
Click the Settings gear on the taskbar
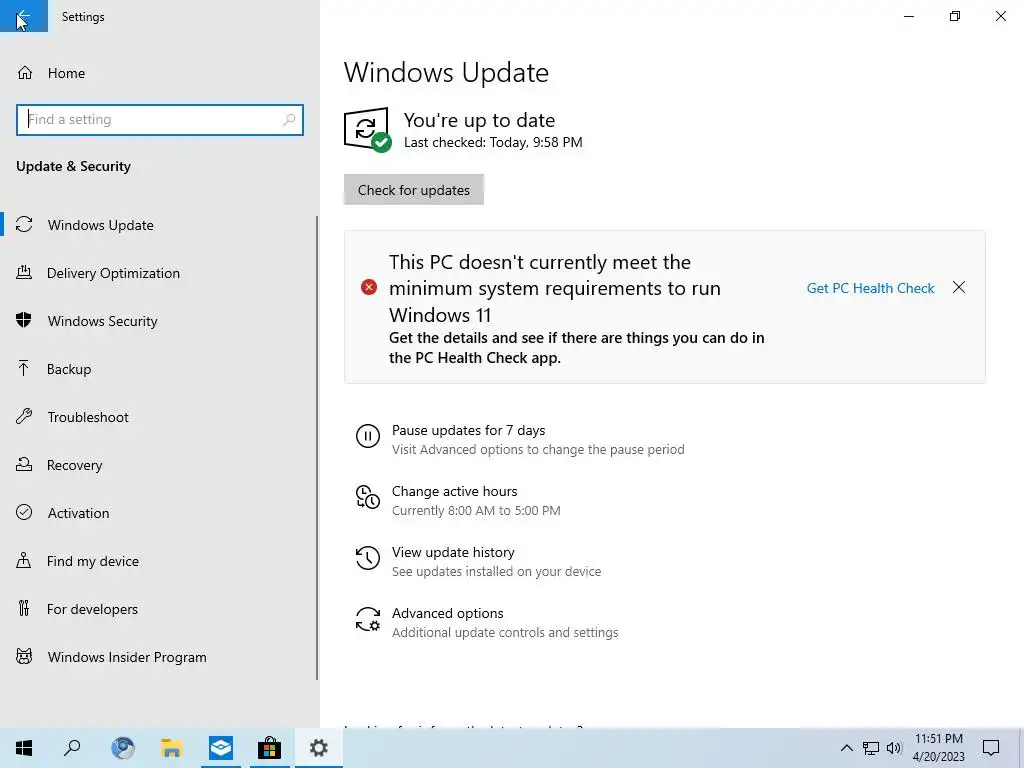[319, 748]
